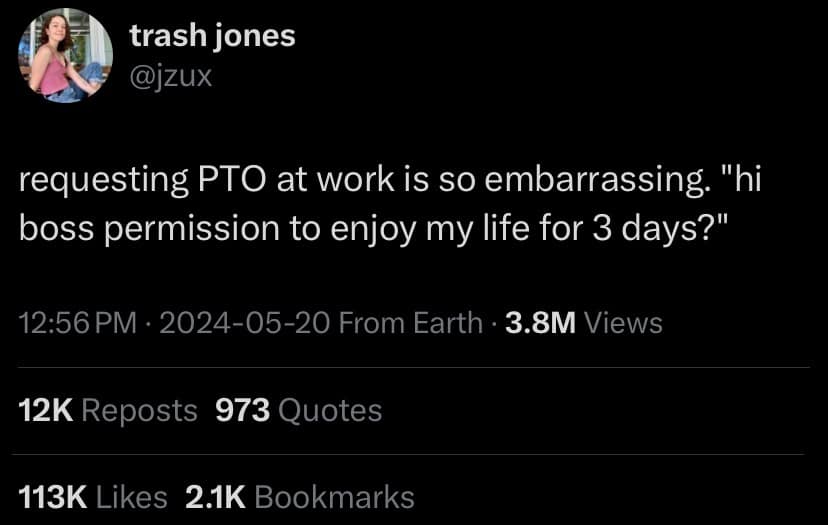View the 12K Reposts list

(108, 410)
